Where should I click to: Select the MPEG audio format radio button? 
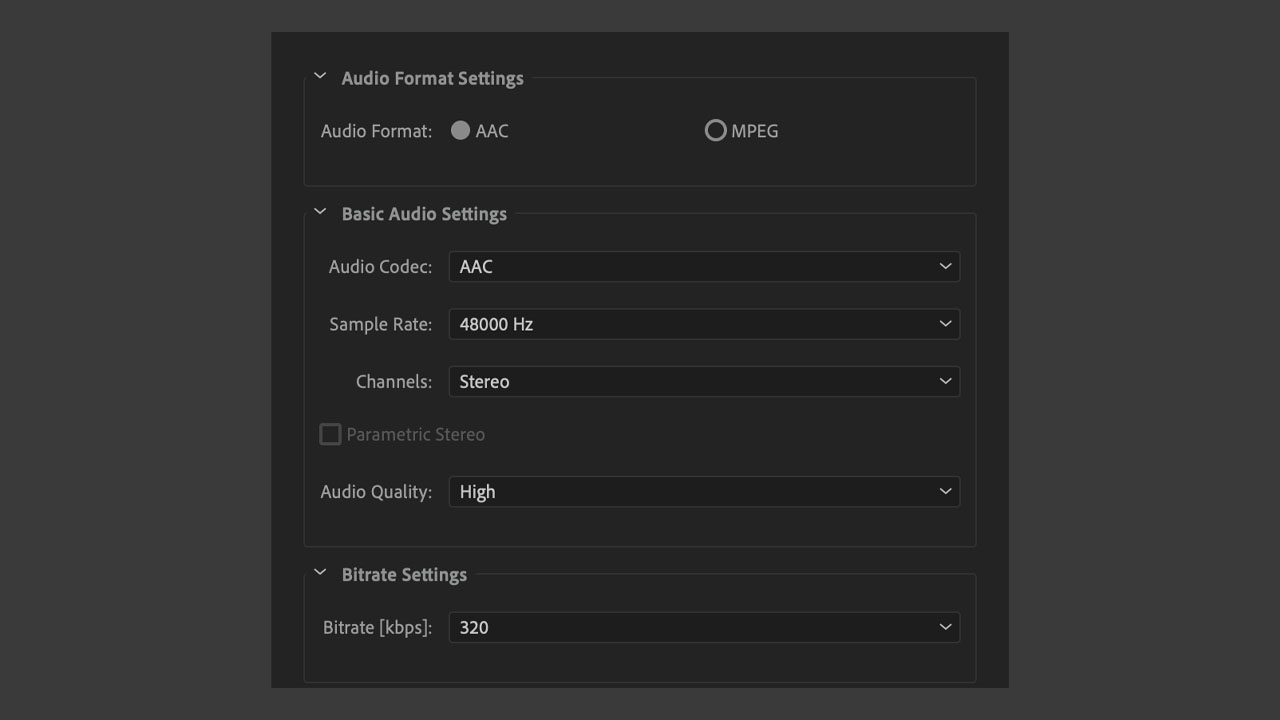[x=715, y=130]
